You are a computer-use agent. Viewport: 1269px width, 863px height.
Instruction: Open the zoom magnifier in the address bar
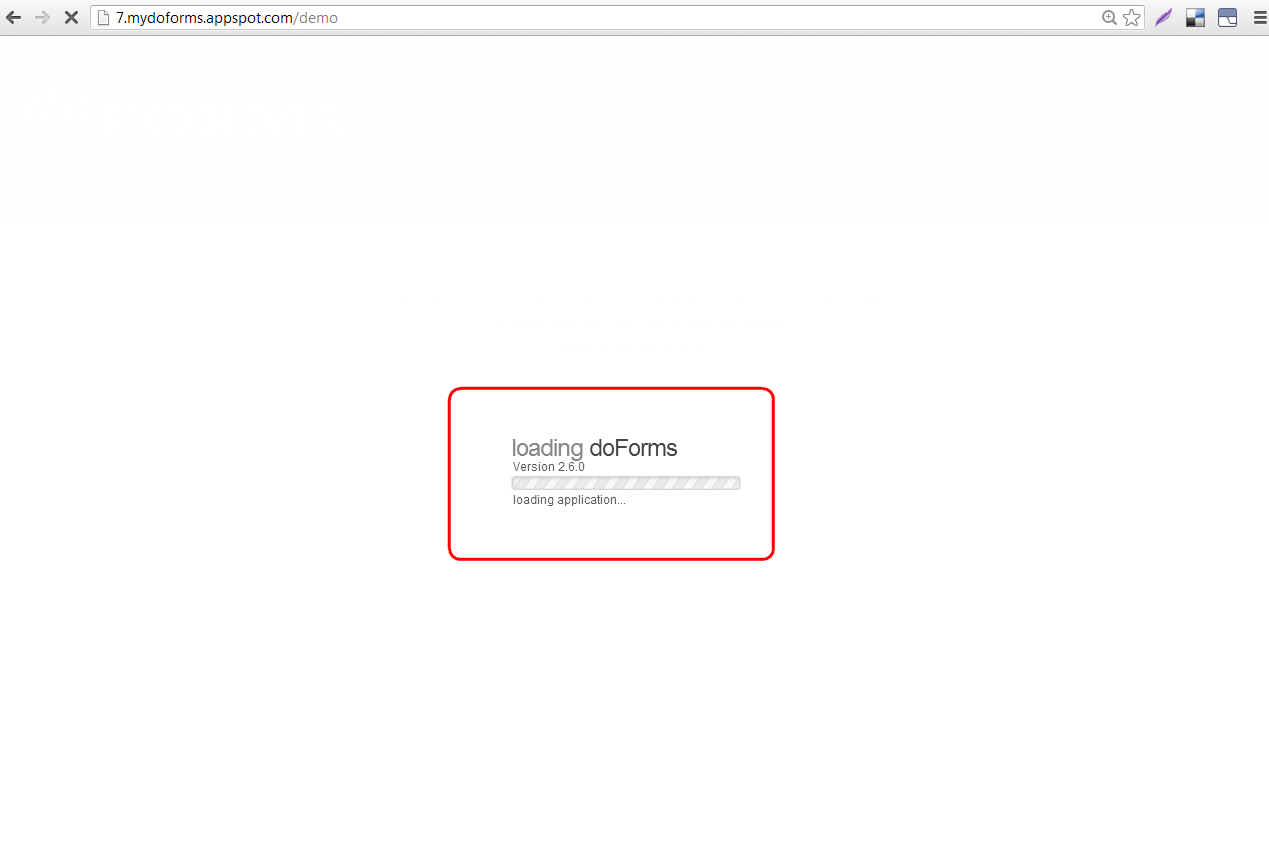coord(1109,18)
